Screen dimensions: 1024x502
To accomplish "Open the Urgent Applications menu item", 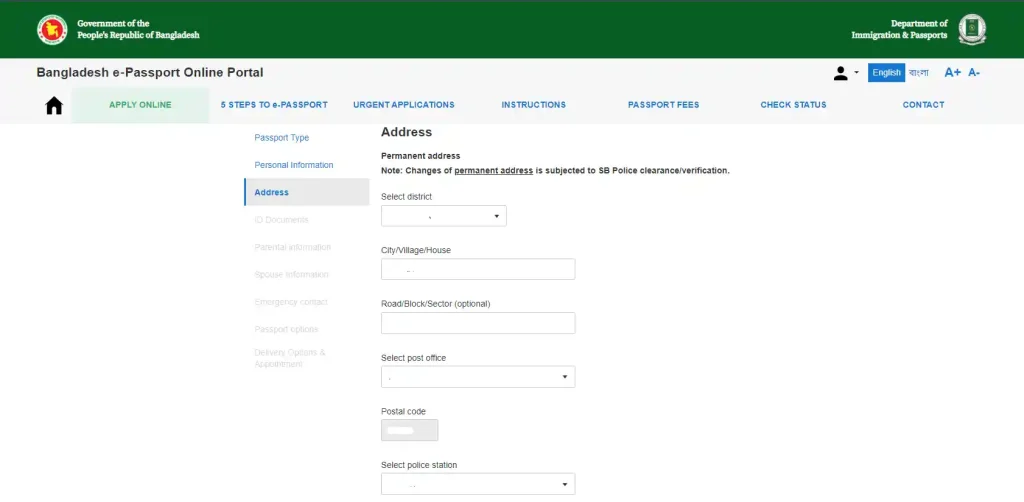I will pyautogui.click(x=403, y=105).
